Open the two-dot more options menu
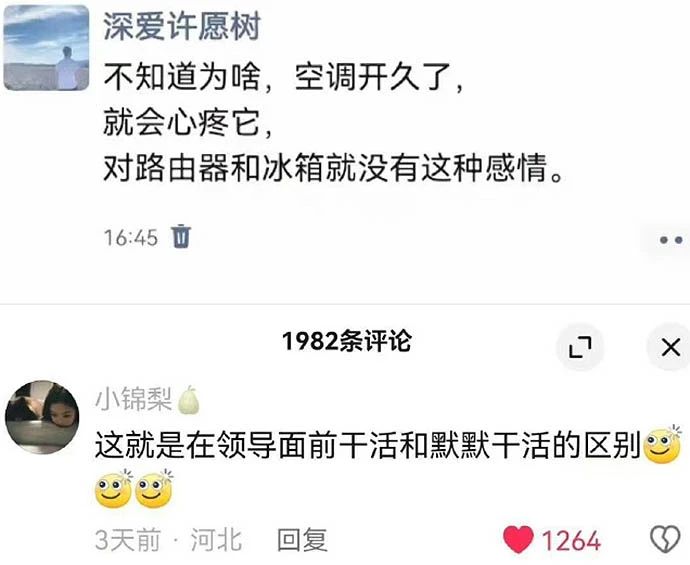The height and width of the screenshot is (565, 690). click(671, 240)
